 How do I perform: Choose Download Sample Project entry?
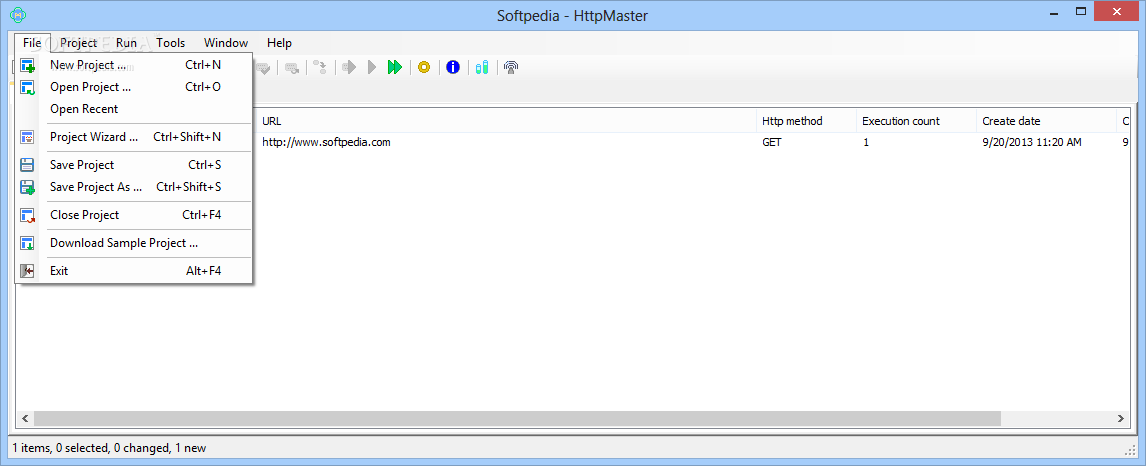click(135, 242)
